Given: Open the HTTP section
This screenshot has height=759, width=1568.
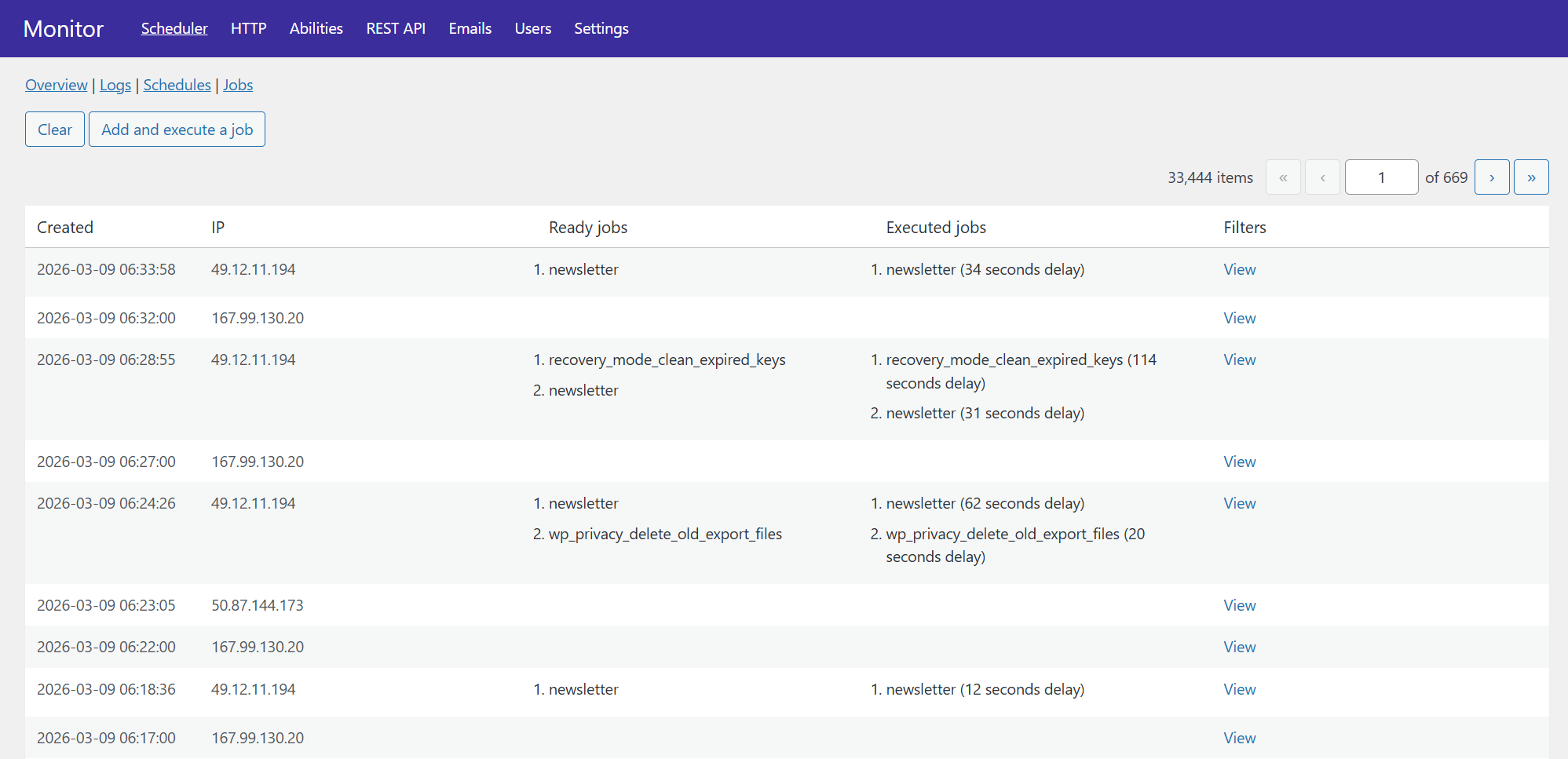Looking at the screenshot, I should click(248, 28).
